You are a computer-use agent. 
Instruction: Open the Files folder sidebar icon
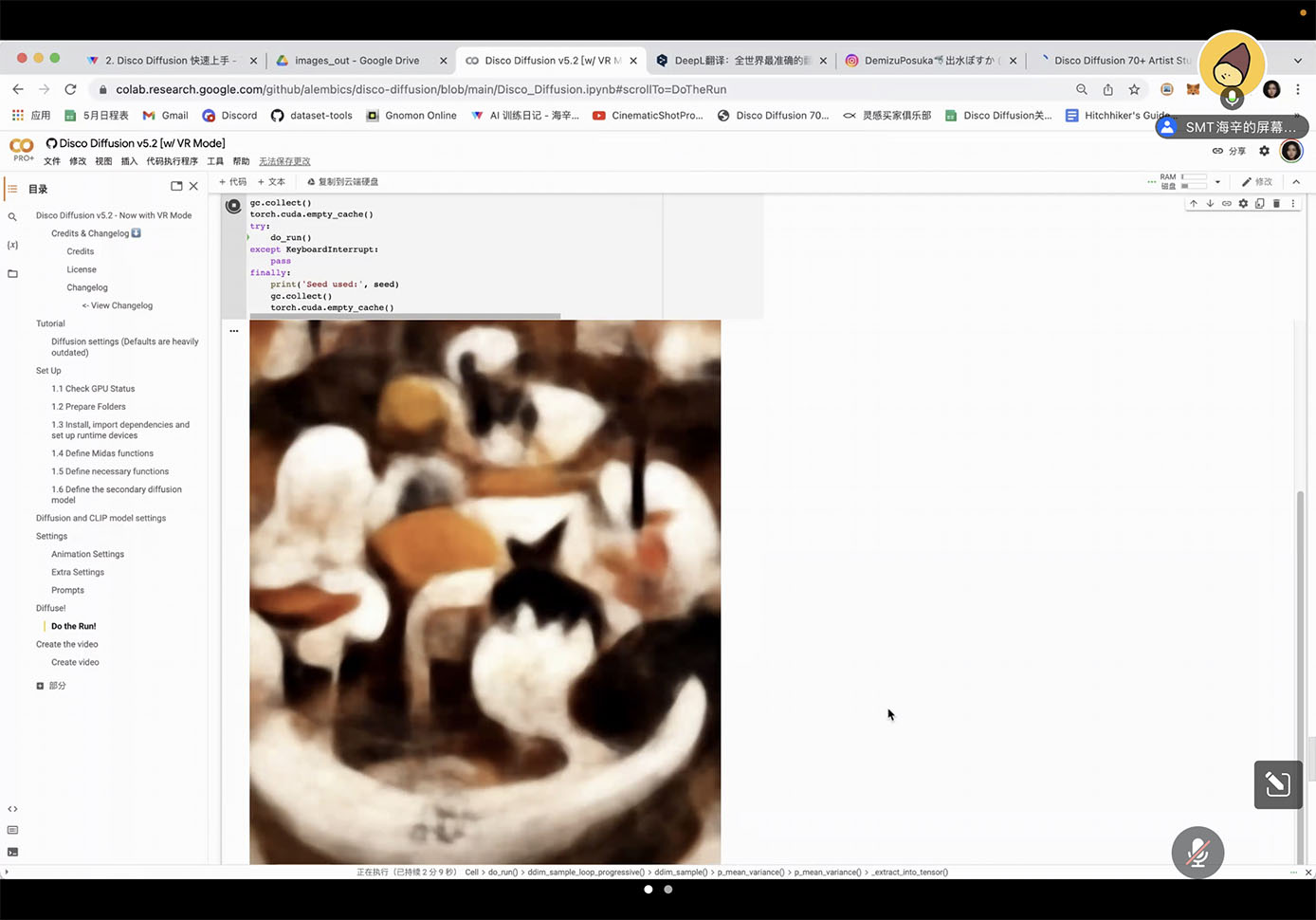point(12,273)
